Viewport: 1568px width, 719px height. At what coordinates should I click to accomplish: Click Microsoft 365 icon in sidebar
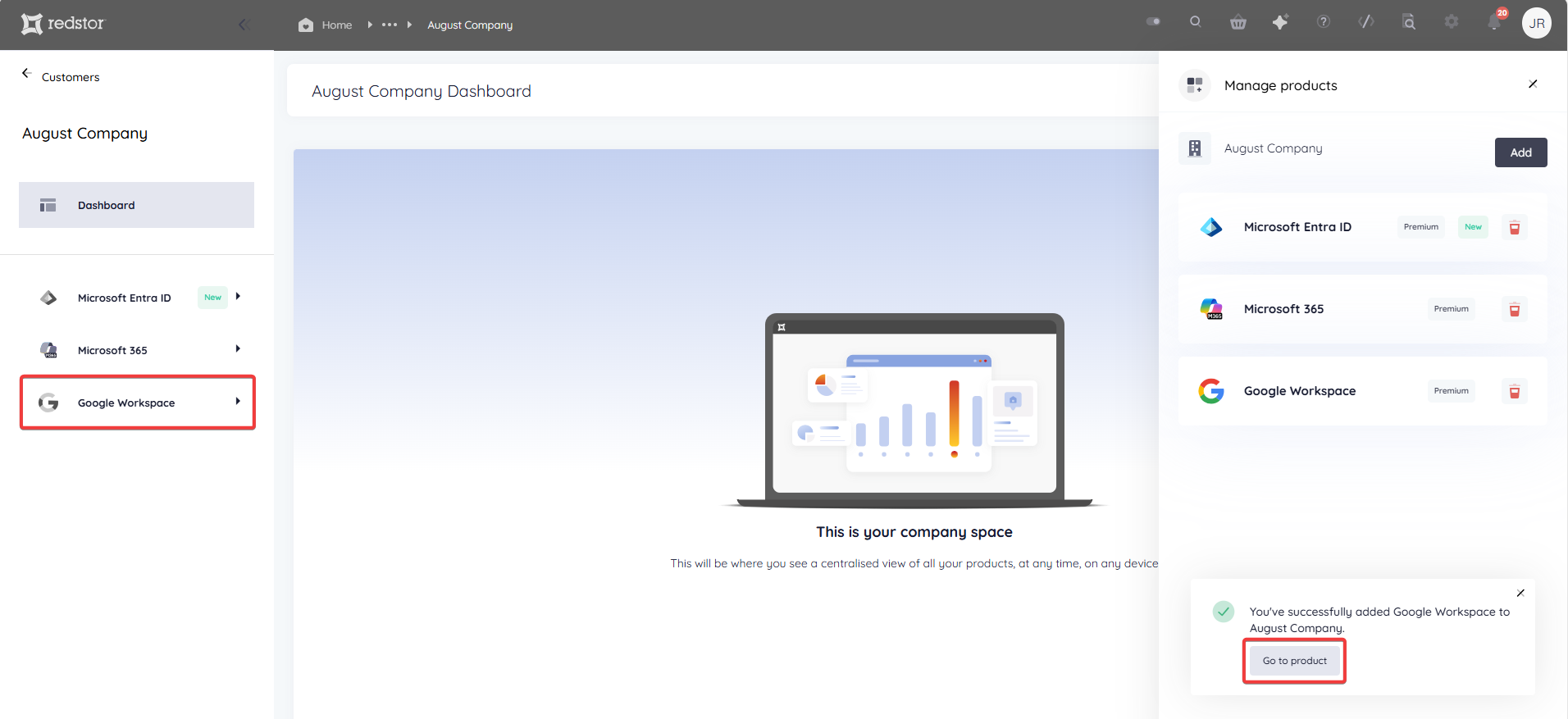pos(49,350)
